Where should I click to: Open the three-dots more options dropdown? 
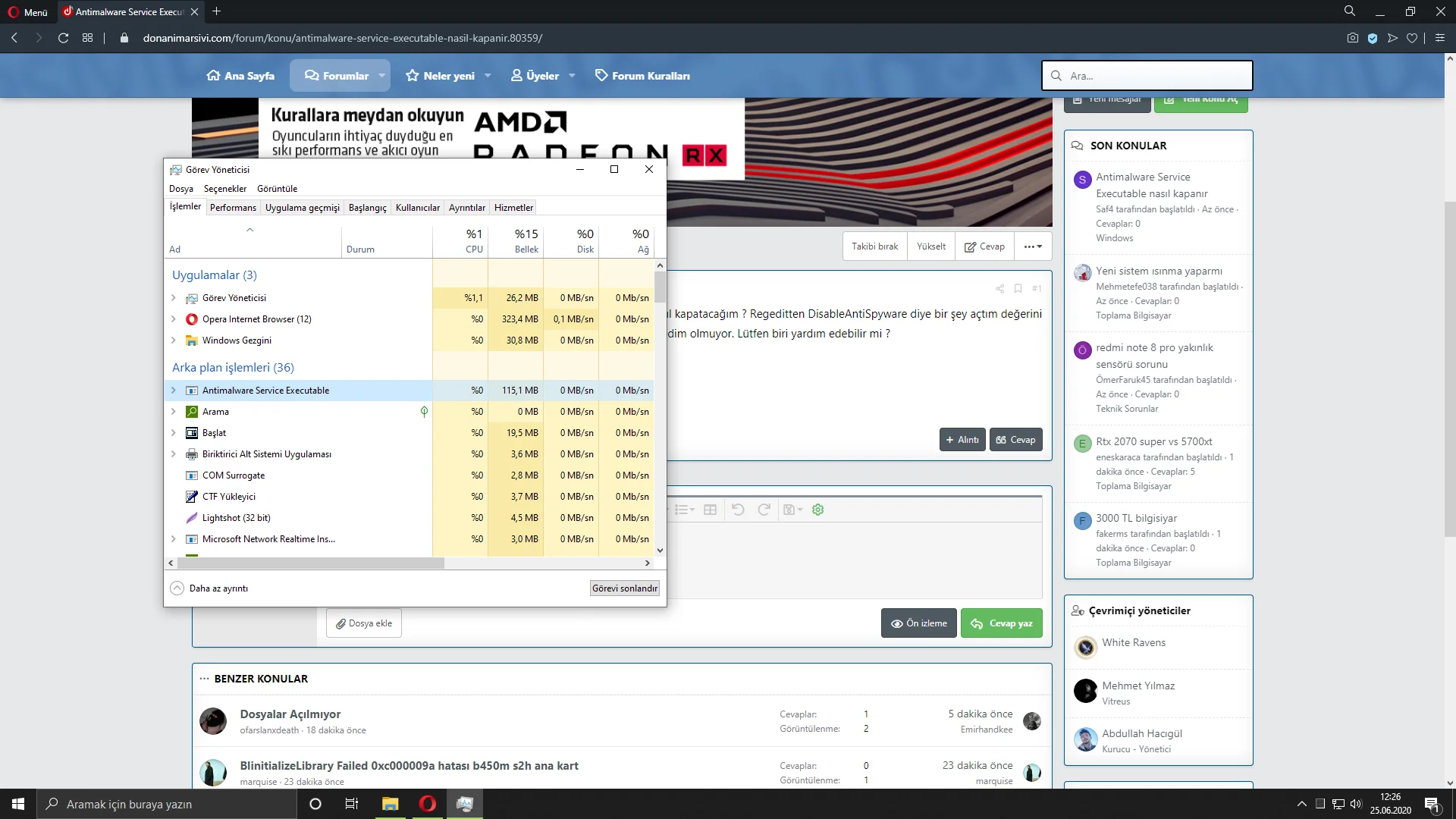click(x=1033, y=246)
